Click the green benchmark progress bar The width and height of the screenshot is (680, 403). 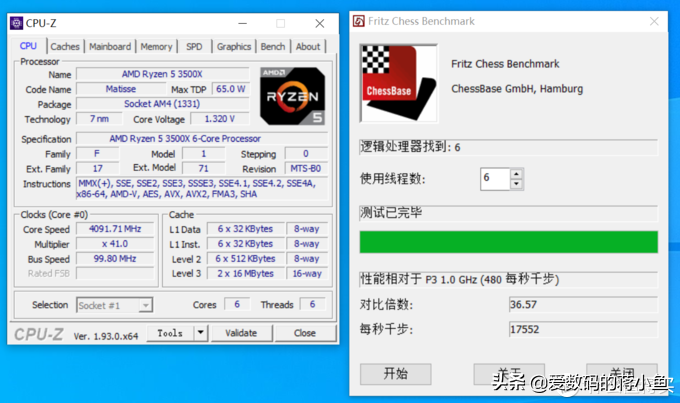508,242
